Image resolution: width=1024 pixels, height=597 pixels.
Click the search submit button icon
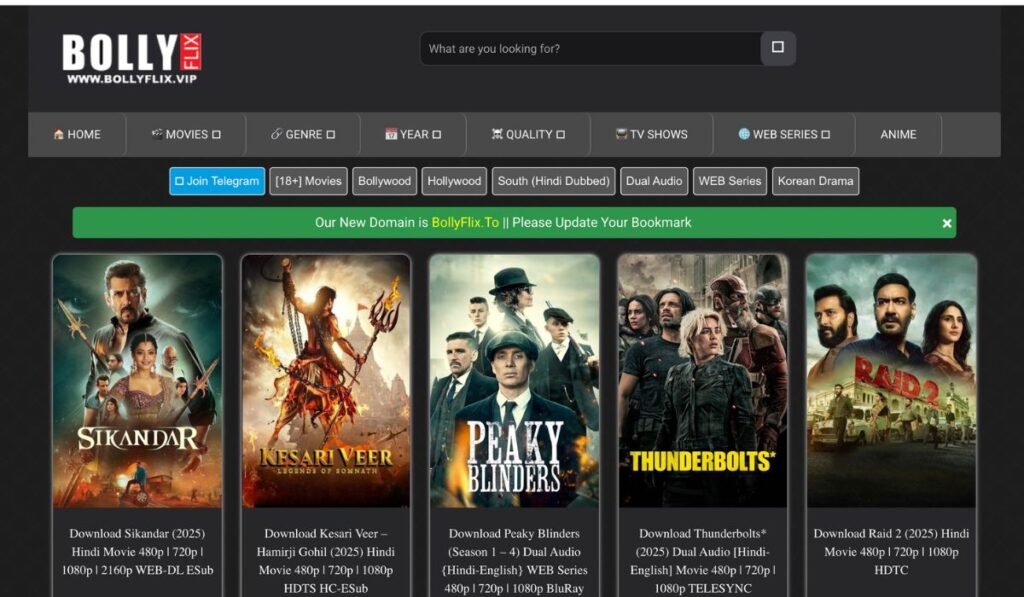click(778, 48)
